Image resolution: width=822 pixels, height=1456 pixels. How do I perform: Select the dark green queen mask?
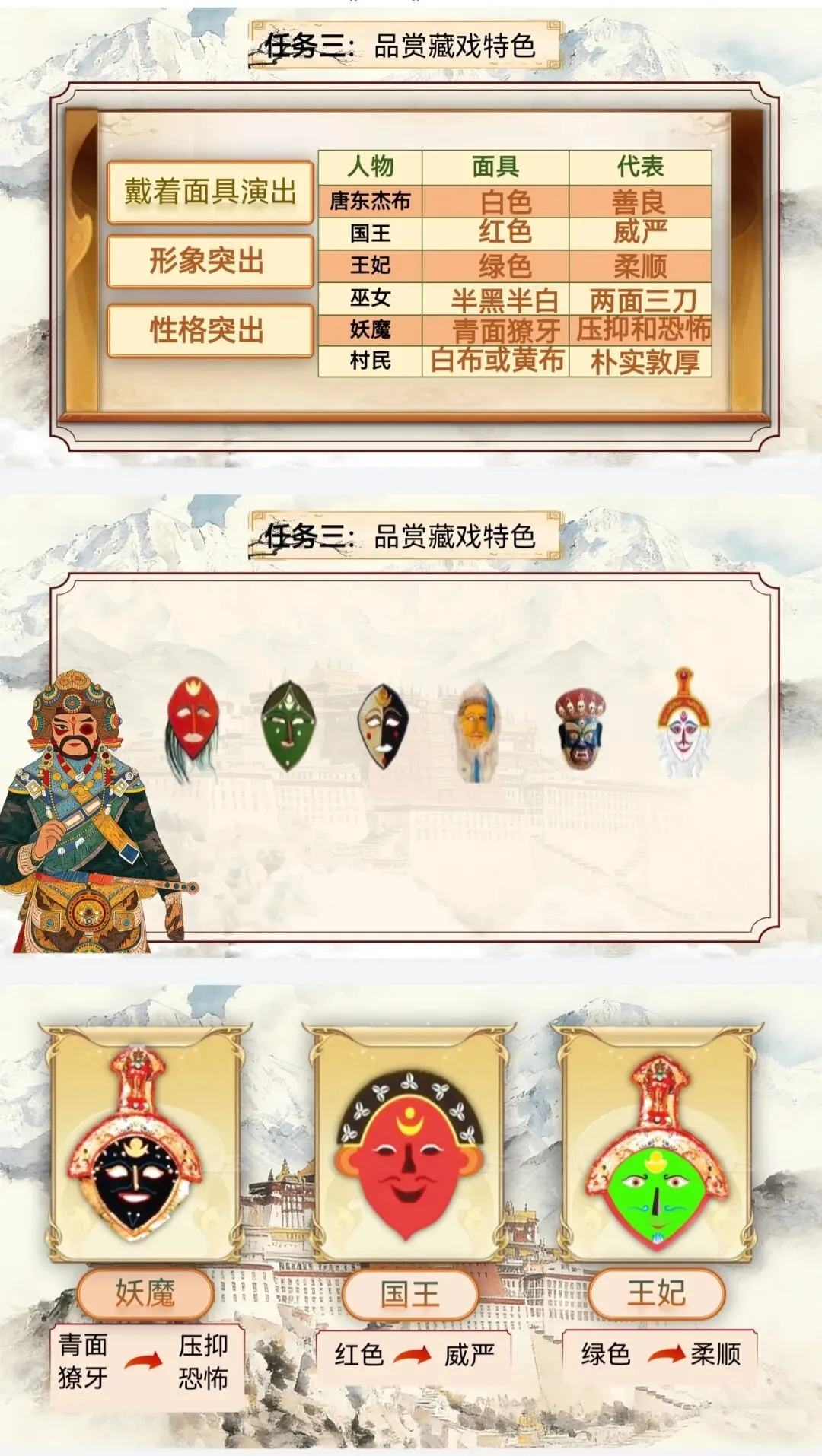click(288, 726)
